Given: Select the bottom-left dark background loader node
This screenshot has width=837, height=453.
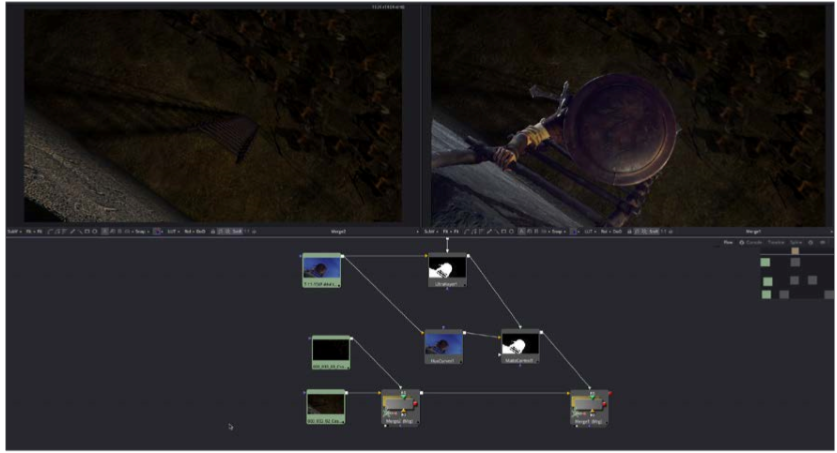Looking at the screenshot, I should pos(325,405).
